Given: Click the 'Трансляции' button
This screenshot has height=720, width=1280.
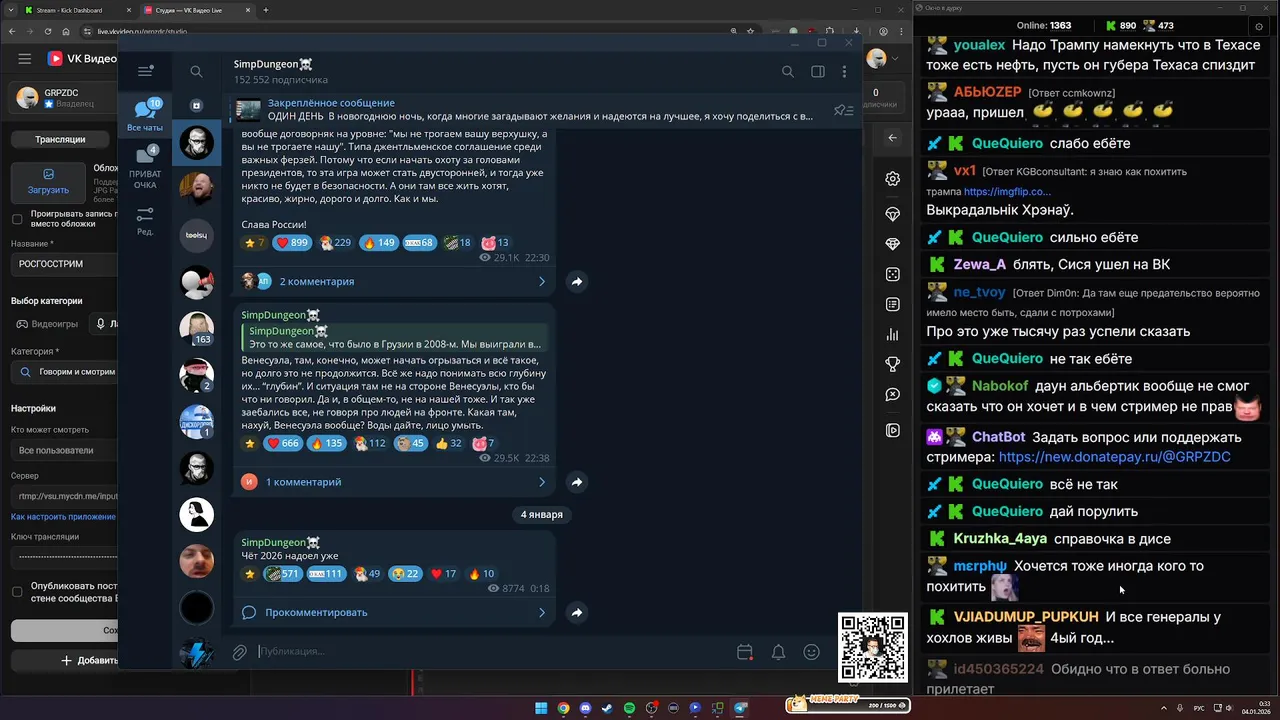Looking at the screenshot, I should 60,139.
